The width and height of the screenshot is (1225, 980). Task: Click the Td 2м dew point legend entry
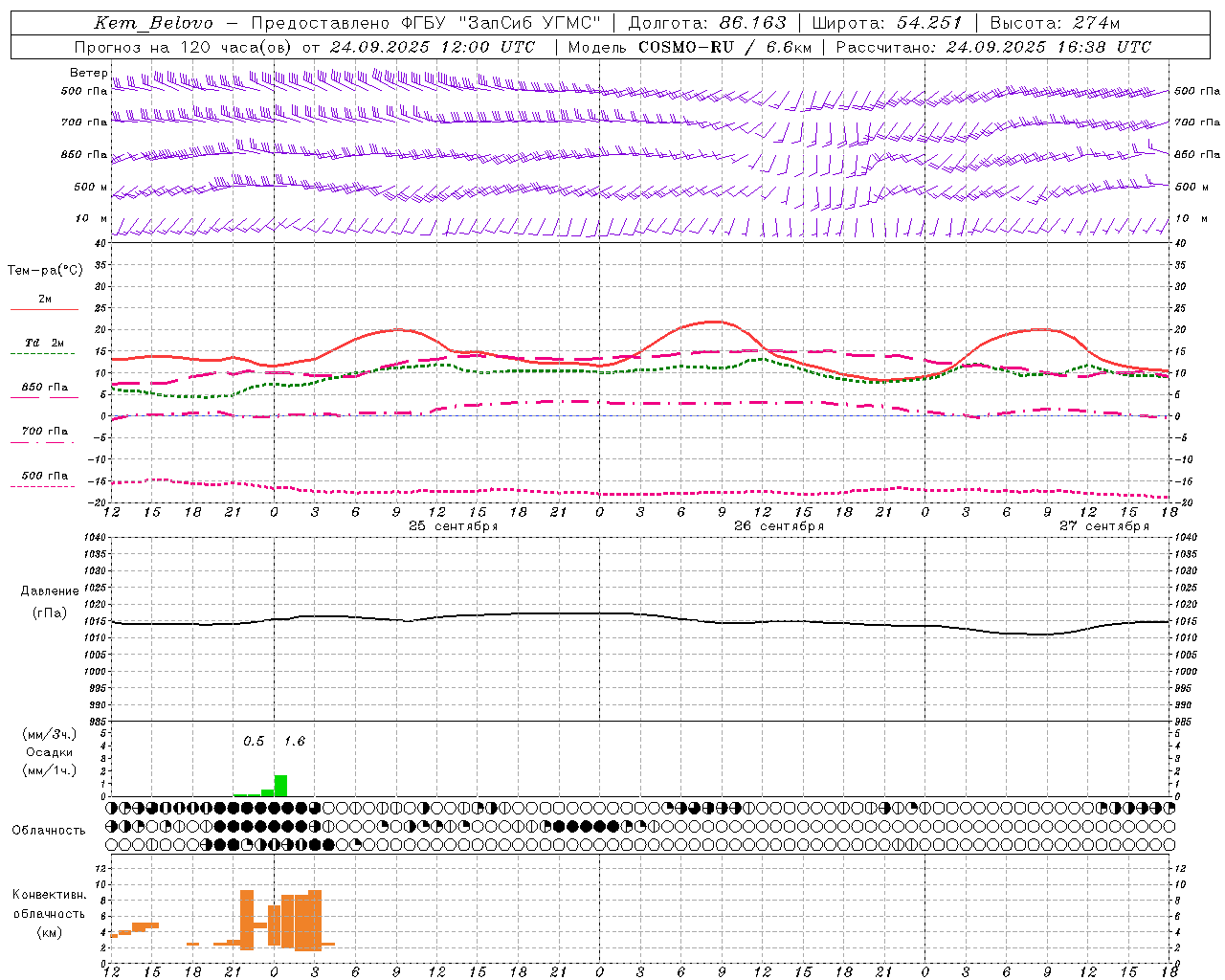point(45,343)
